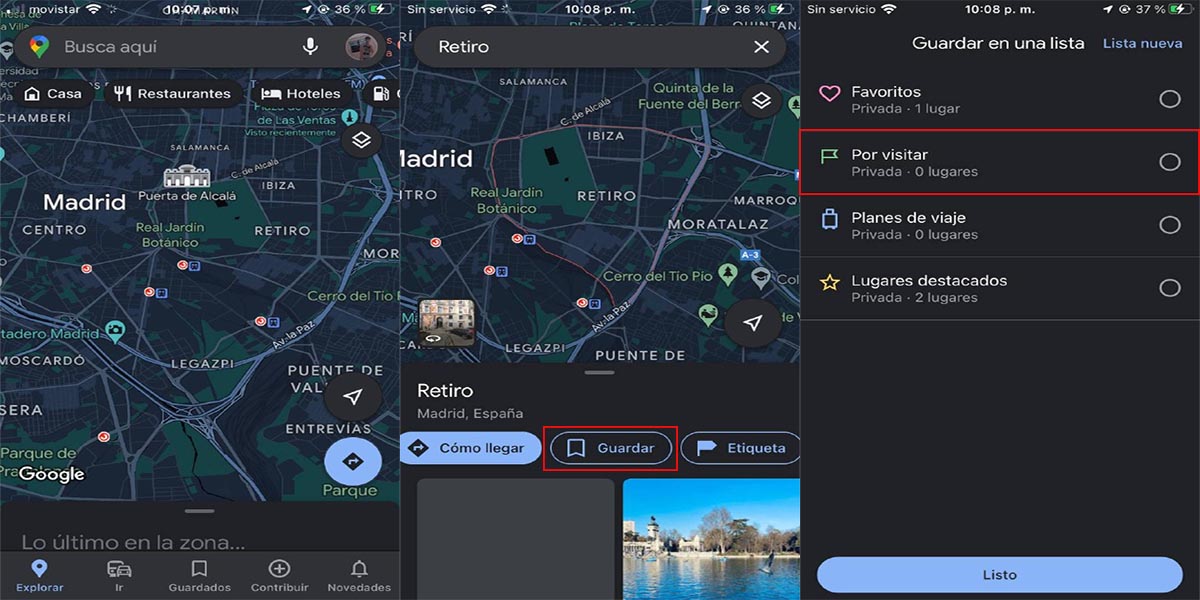This screenshot has height=600, width=1200.
Task: Open map layers in the Retiro screen
Action: 762,100
